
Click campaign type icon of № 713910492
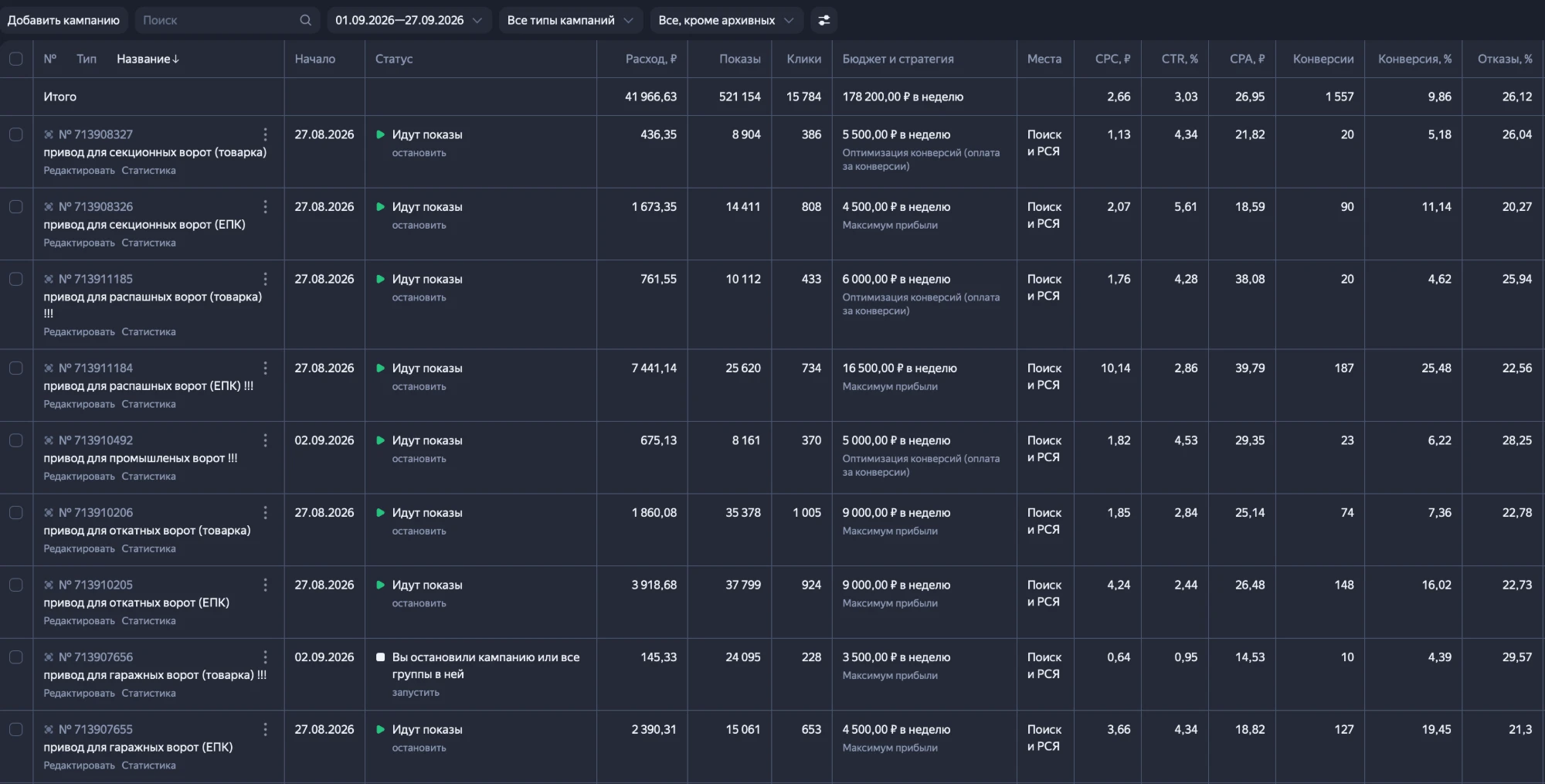coord(49,440)
